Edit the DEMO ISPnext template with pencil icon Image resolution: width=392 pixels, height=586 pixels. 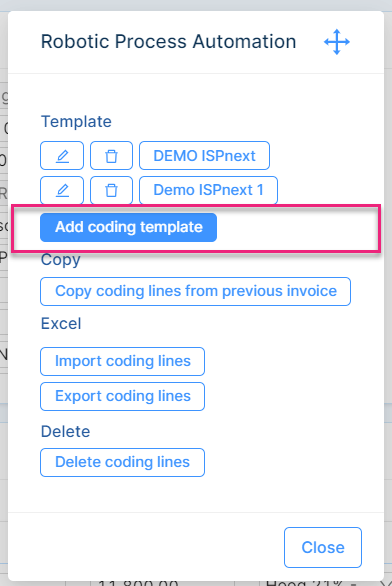pyautogui.click(x=62, y=155)
